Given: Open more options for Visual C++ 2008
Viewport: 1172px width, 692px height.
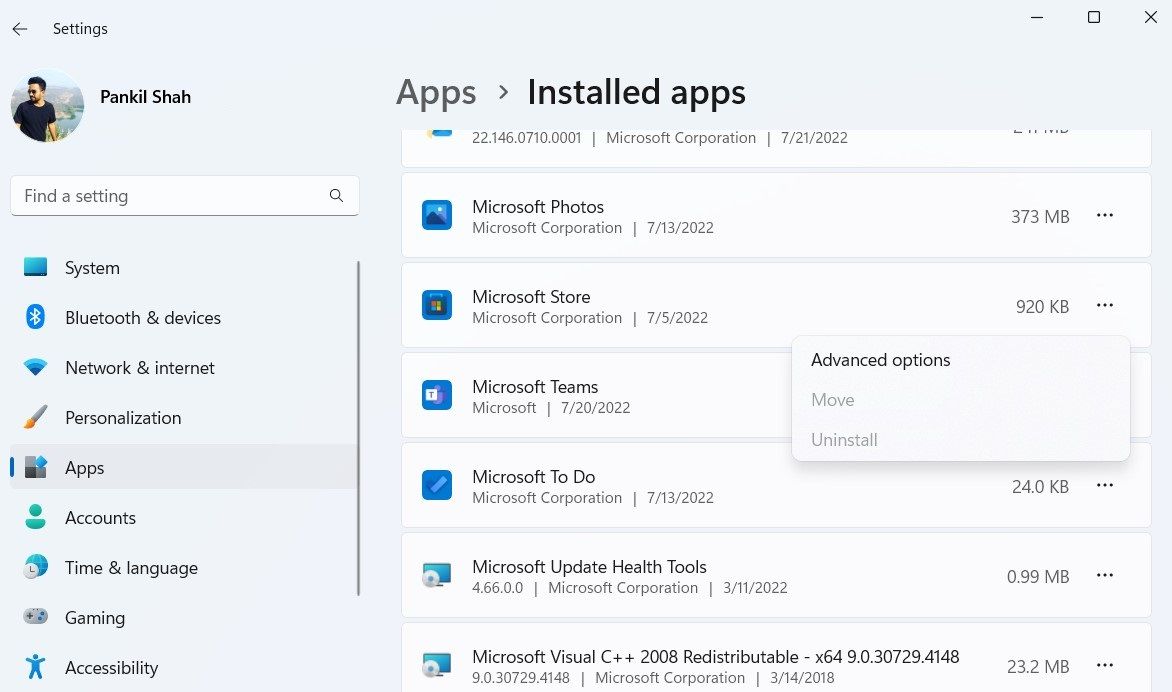Looking at the screenshot, I should click(x=1105, y=665).
